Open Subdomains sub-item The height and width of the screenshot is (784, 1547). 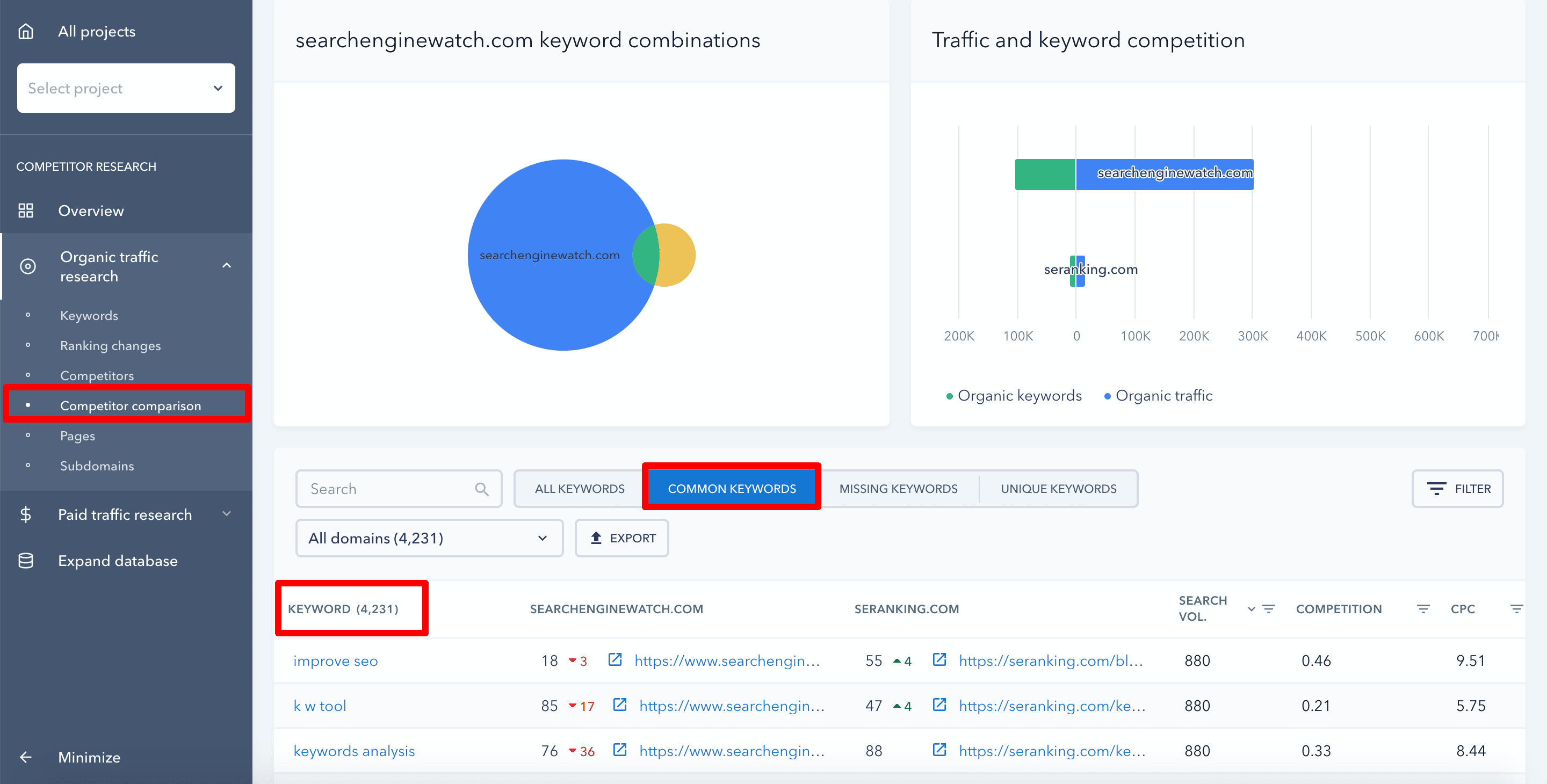pyautogui.click(x=97, y=466)
